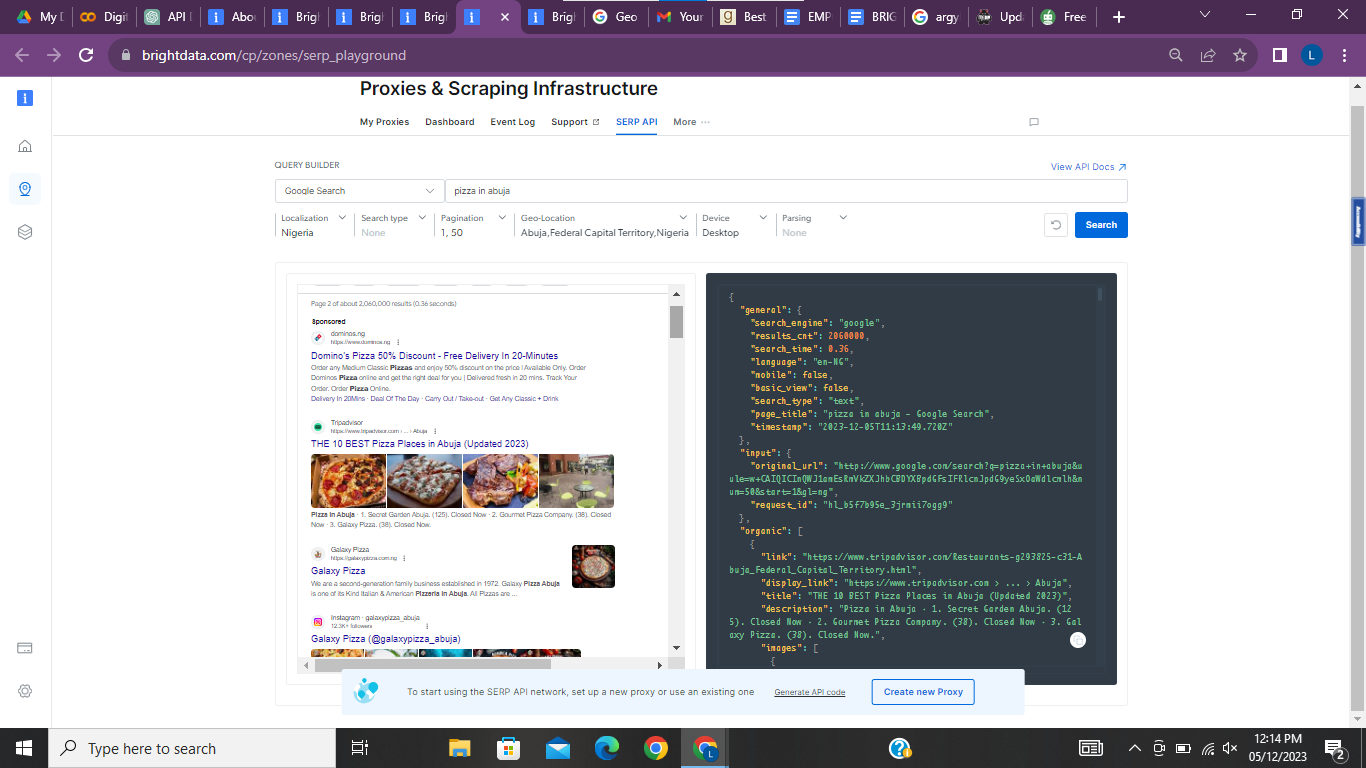Click the reset query circular-arrow button
Image resolution: width=1366 pixels, height=768 pixels.
tap(1055, 225)
